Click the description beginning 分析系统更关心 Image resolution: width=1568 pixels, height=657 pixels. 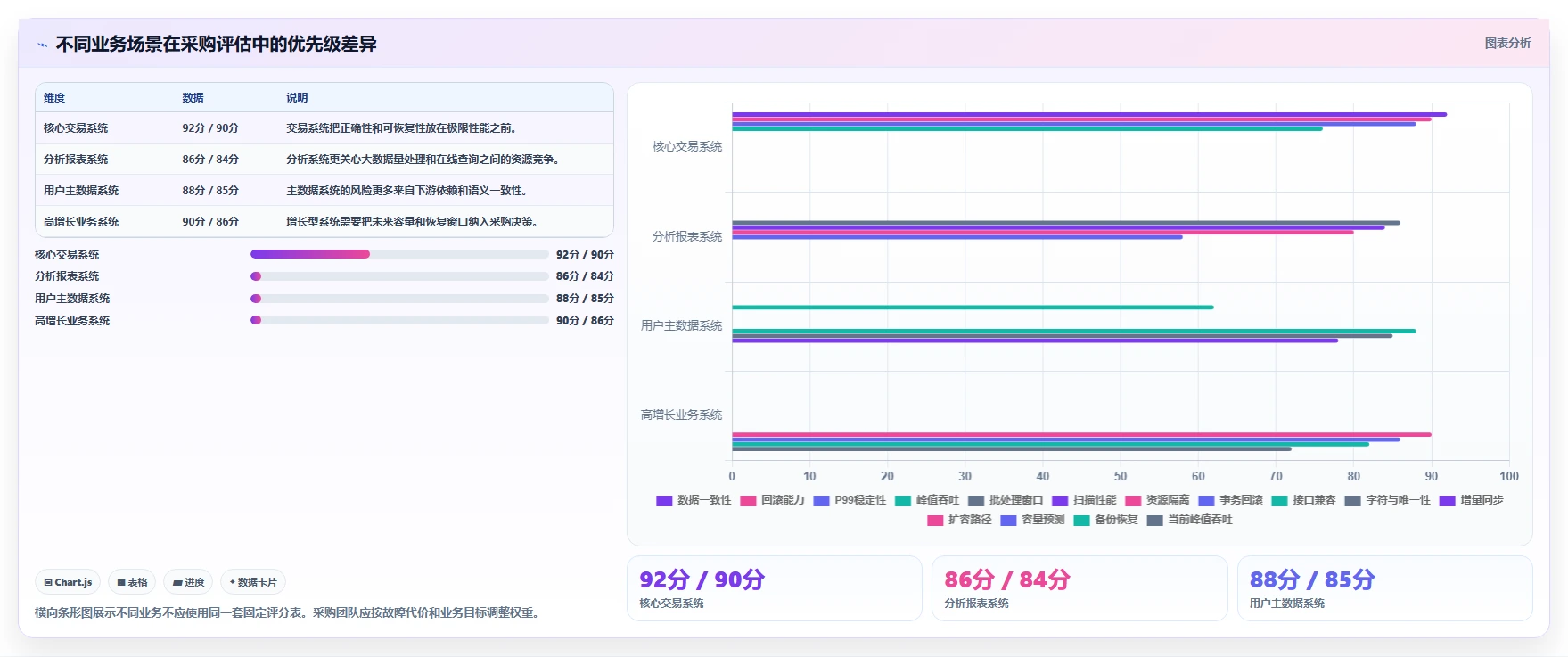click(x=423, y=160)
